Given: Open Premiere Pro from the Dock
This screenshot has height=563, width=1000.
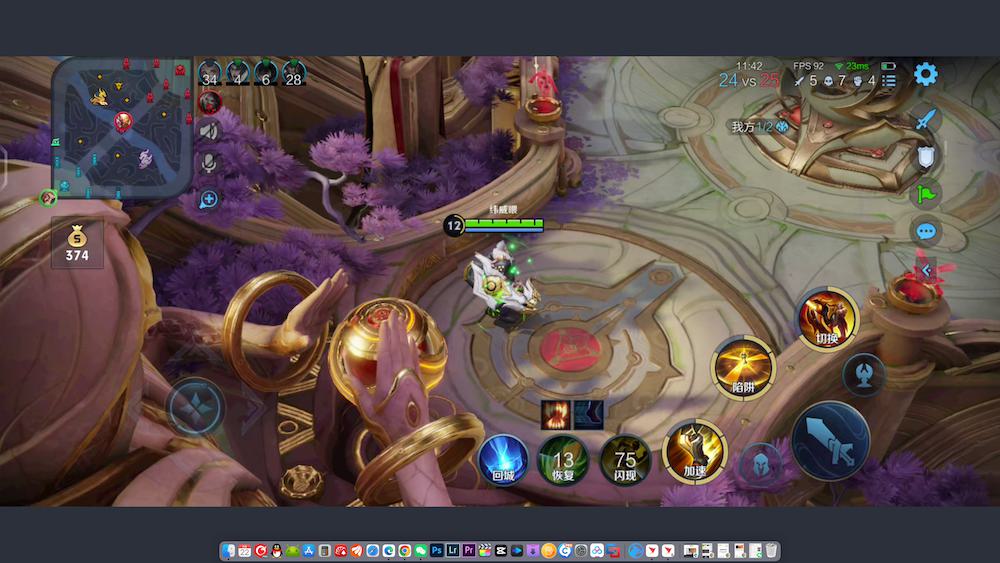Looking at the screenshot, I should [469, 550].
